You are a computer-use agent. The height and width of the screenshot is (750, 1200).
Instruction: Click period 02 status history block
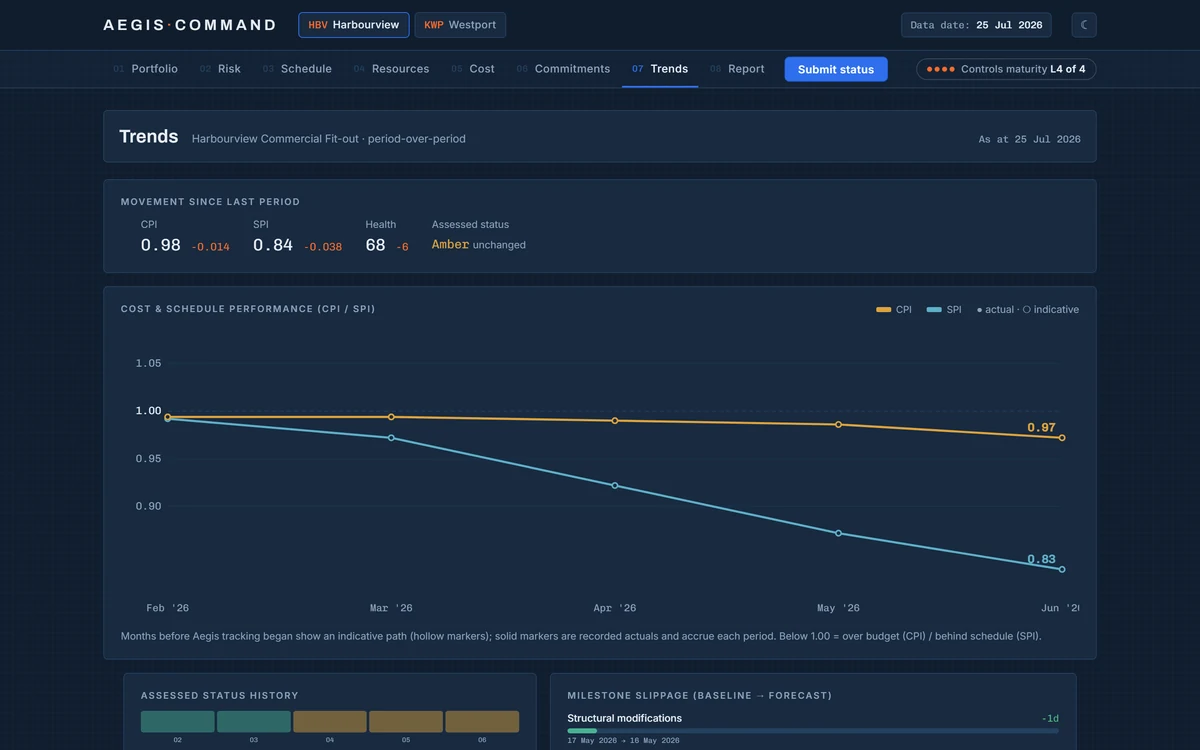[x=178, y=722]
